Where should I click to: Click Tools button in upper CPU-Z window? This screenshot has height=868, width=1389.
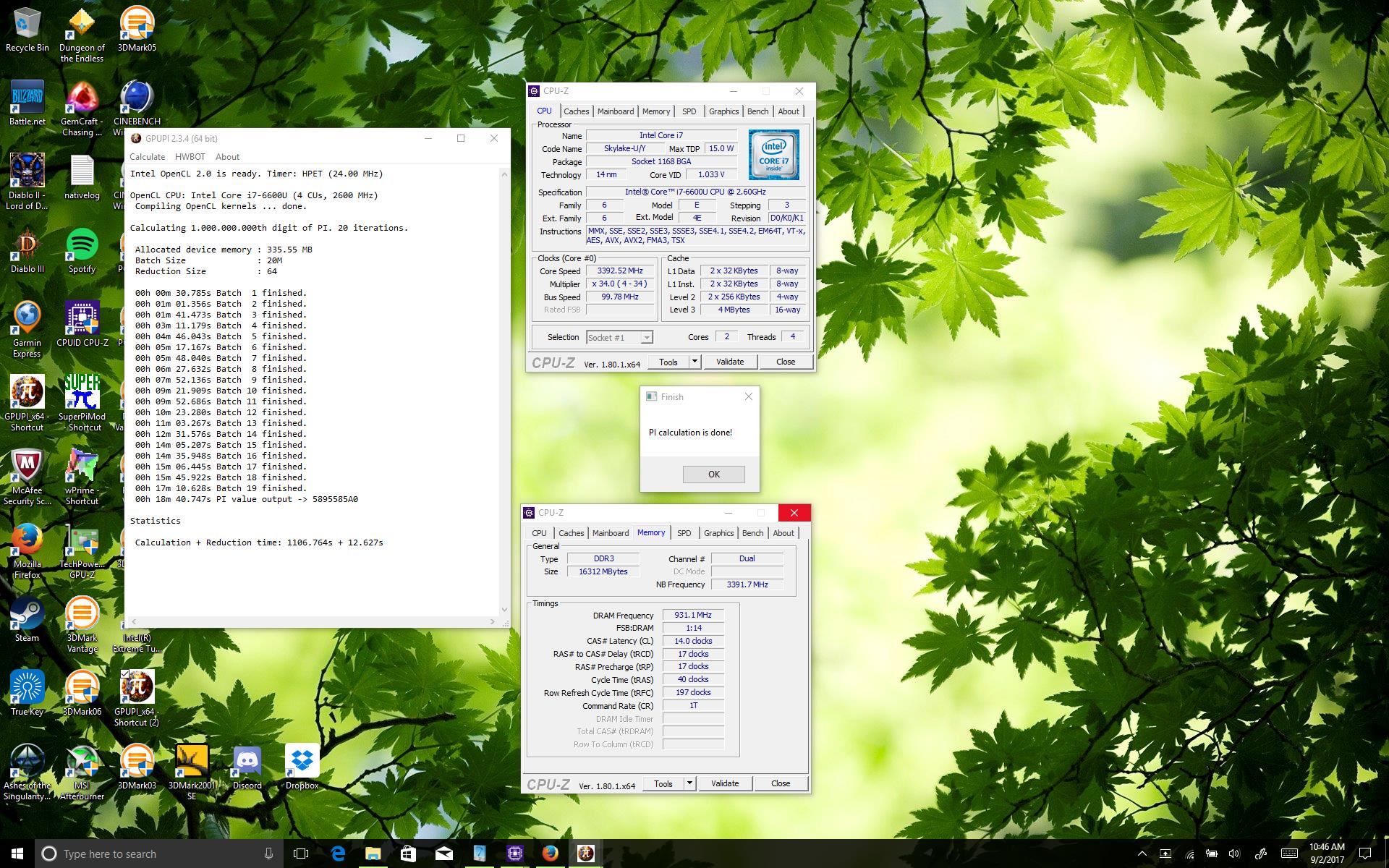pos(668,362)
